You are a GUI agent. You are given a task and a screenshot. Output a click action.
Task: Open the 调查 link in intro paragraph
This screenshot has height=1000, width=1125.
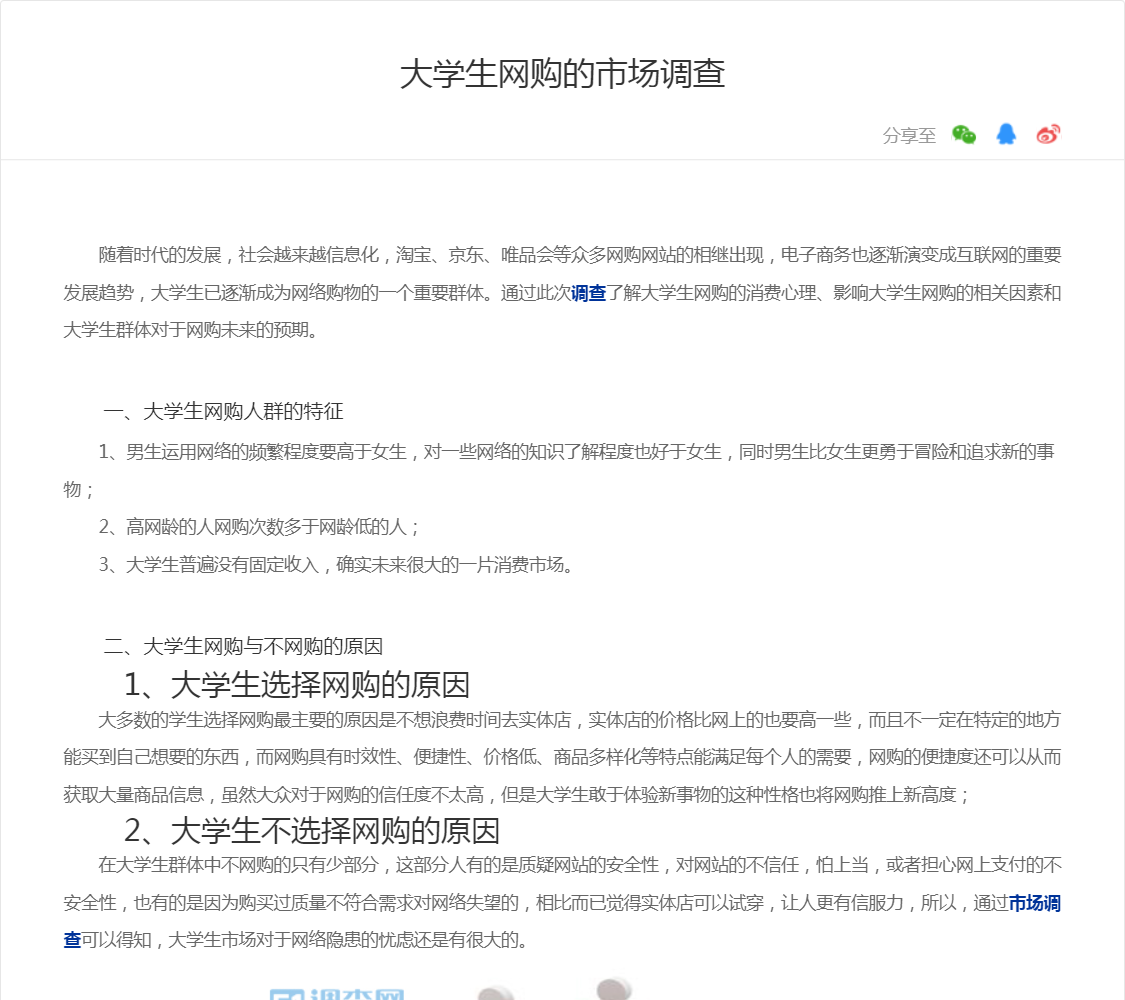coord(588,293)
